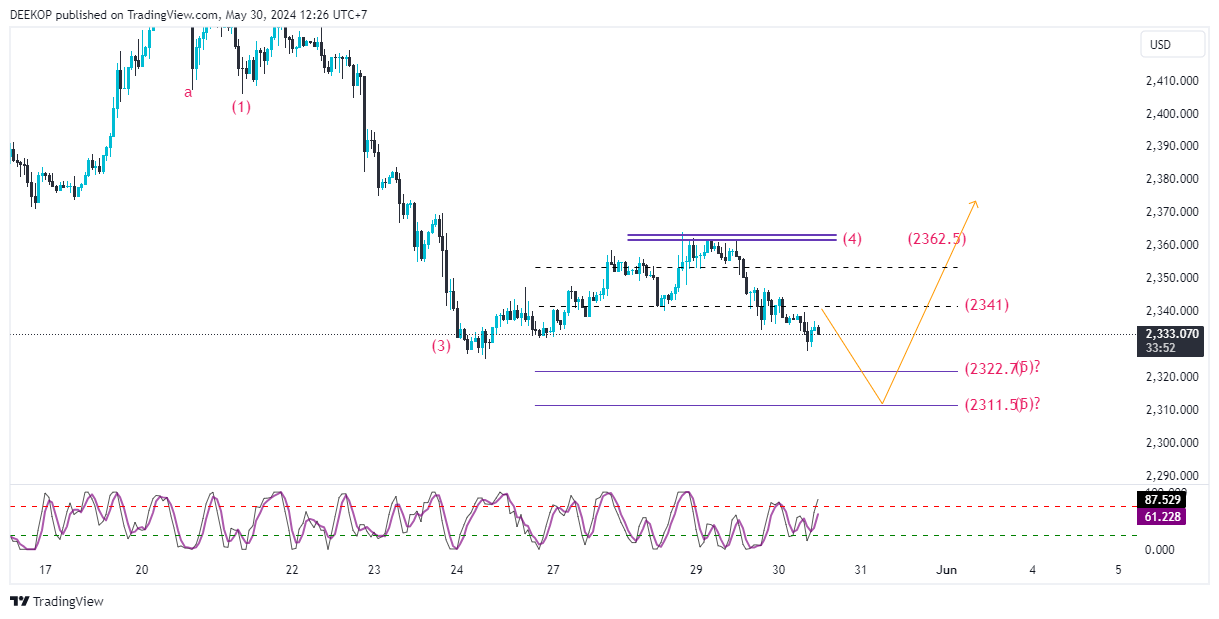Viewport: 1219px width, 619px height.
Task: Select the current price label 2,333.070
Action: click(1170, 334)
